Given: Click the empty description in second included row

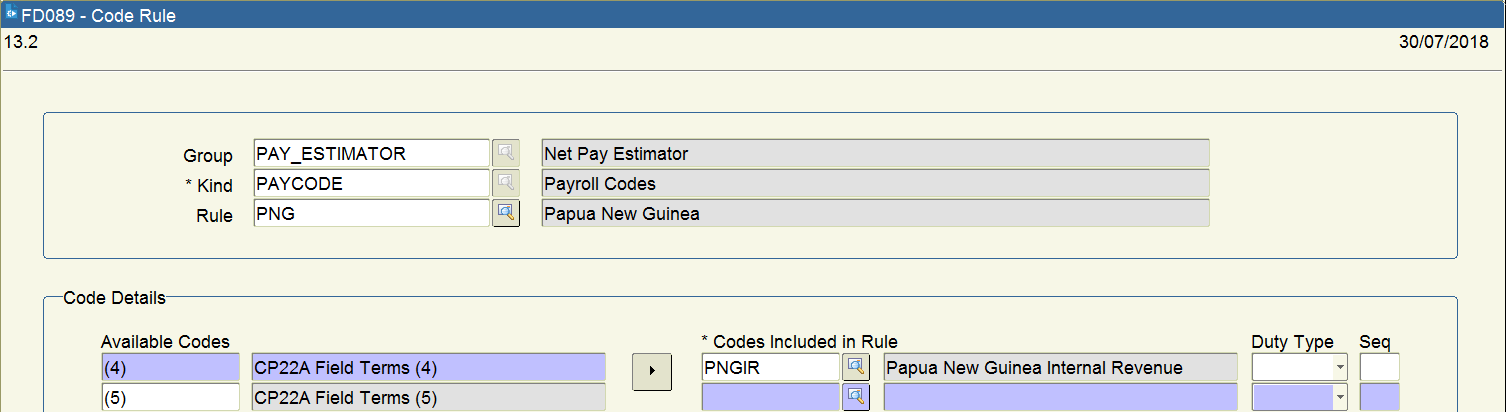Looking at the screenshot, I should tap(1060, 397).
